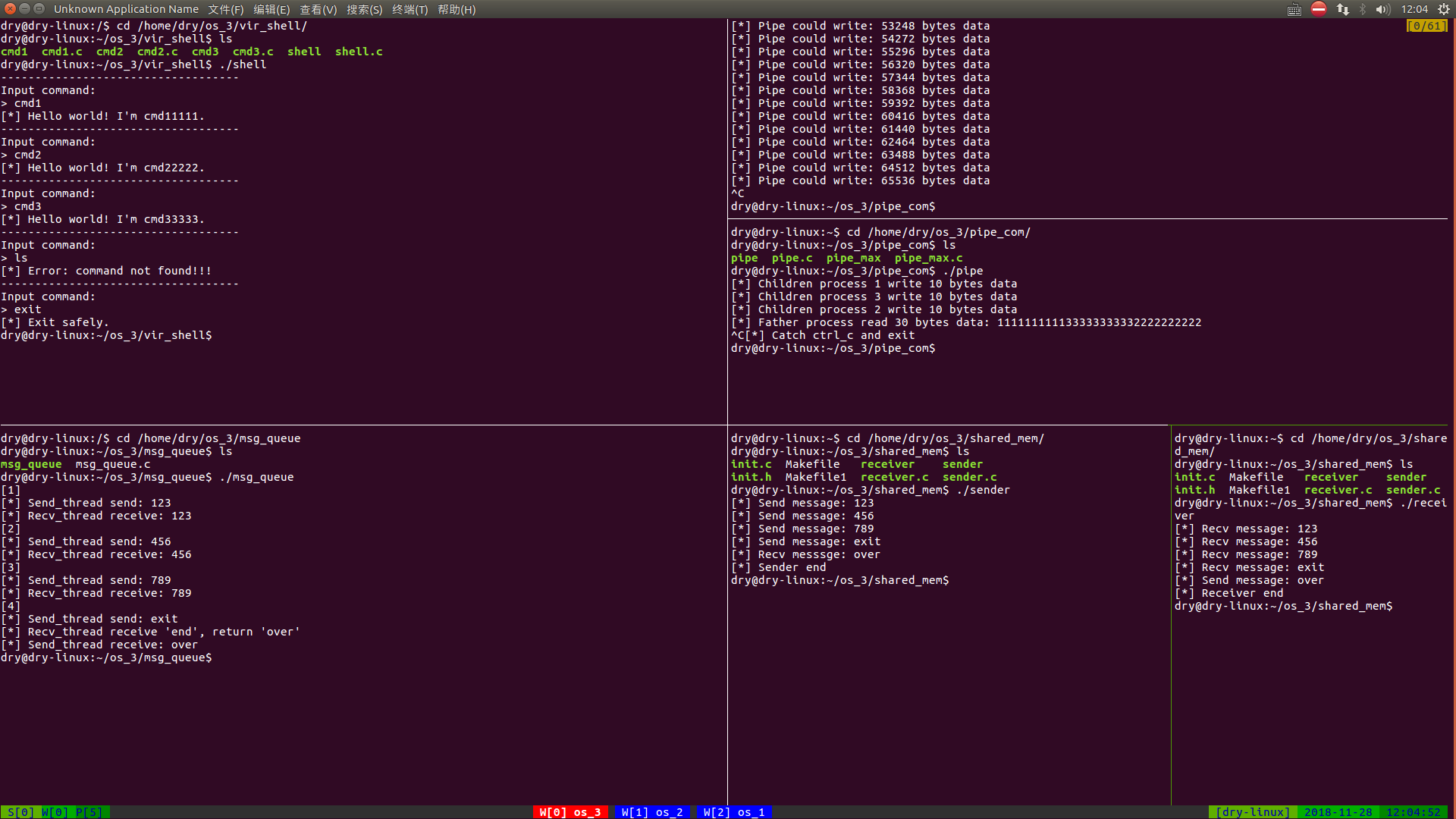The width and height of the screenshot is (1456, 819).
Task: Click receiver.c in the sender pane listing
Action: [x=895, y=477]
